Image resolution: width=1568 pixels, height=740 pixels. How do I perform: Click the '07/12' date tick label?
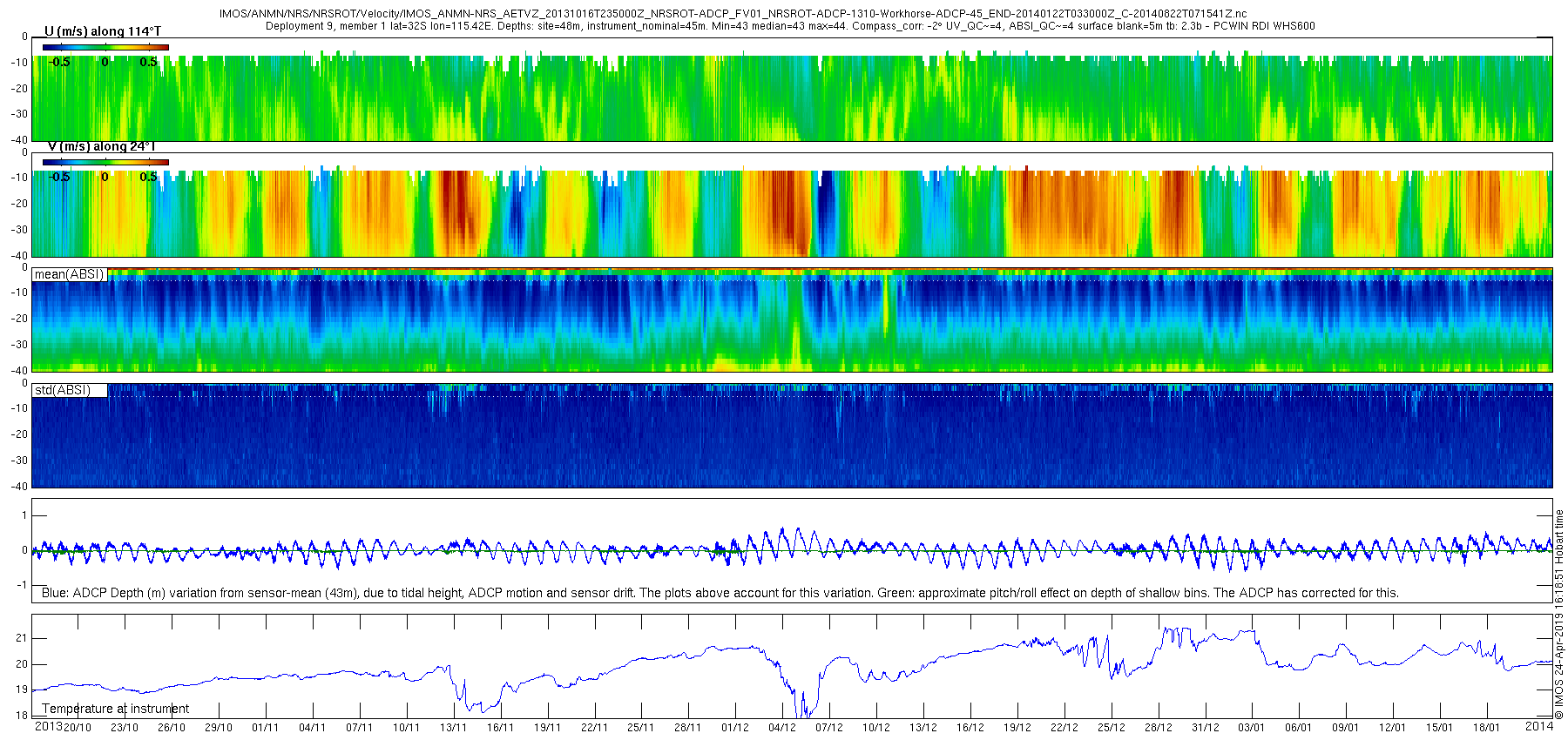(829, 728)
